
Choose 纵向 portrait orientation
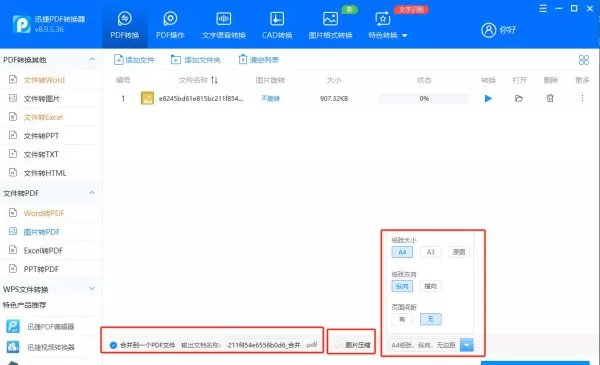[402, 286]
